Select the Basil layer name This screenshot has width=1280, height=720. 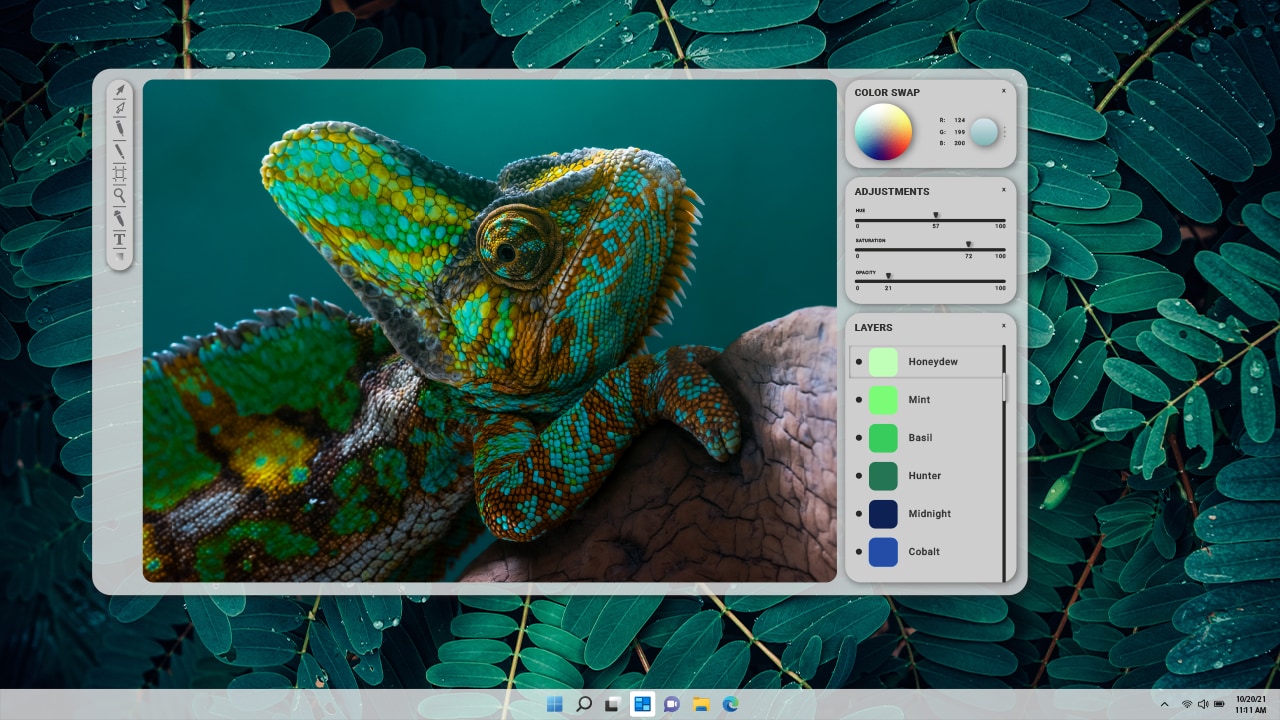pos(920,438)
